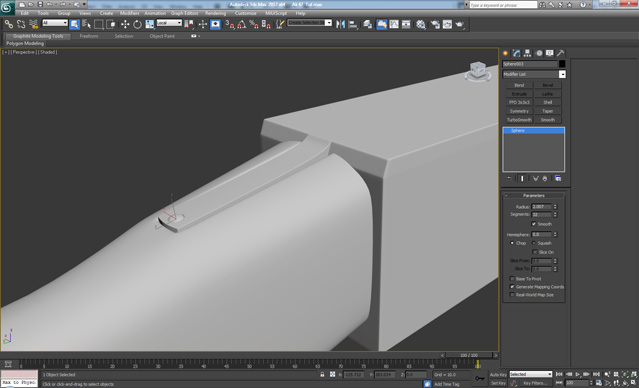
Task: Apply the Symmetry modifier button
Action: (x=519, y=111)
